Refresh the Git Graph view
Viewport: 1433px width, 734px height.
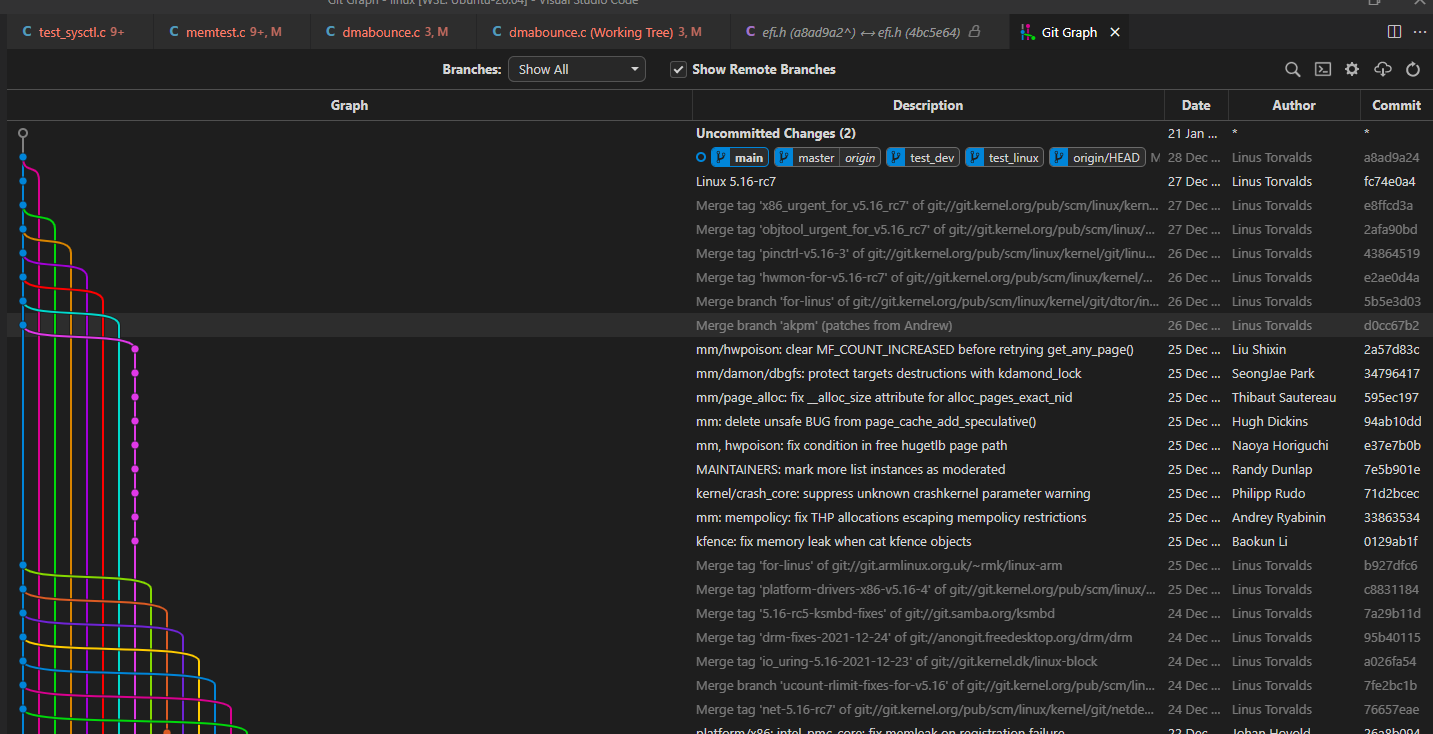(x=1413, y=70)
